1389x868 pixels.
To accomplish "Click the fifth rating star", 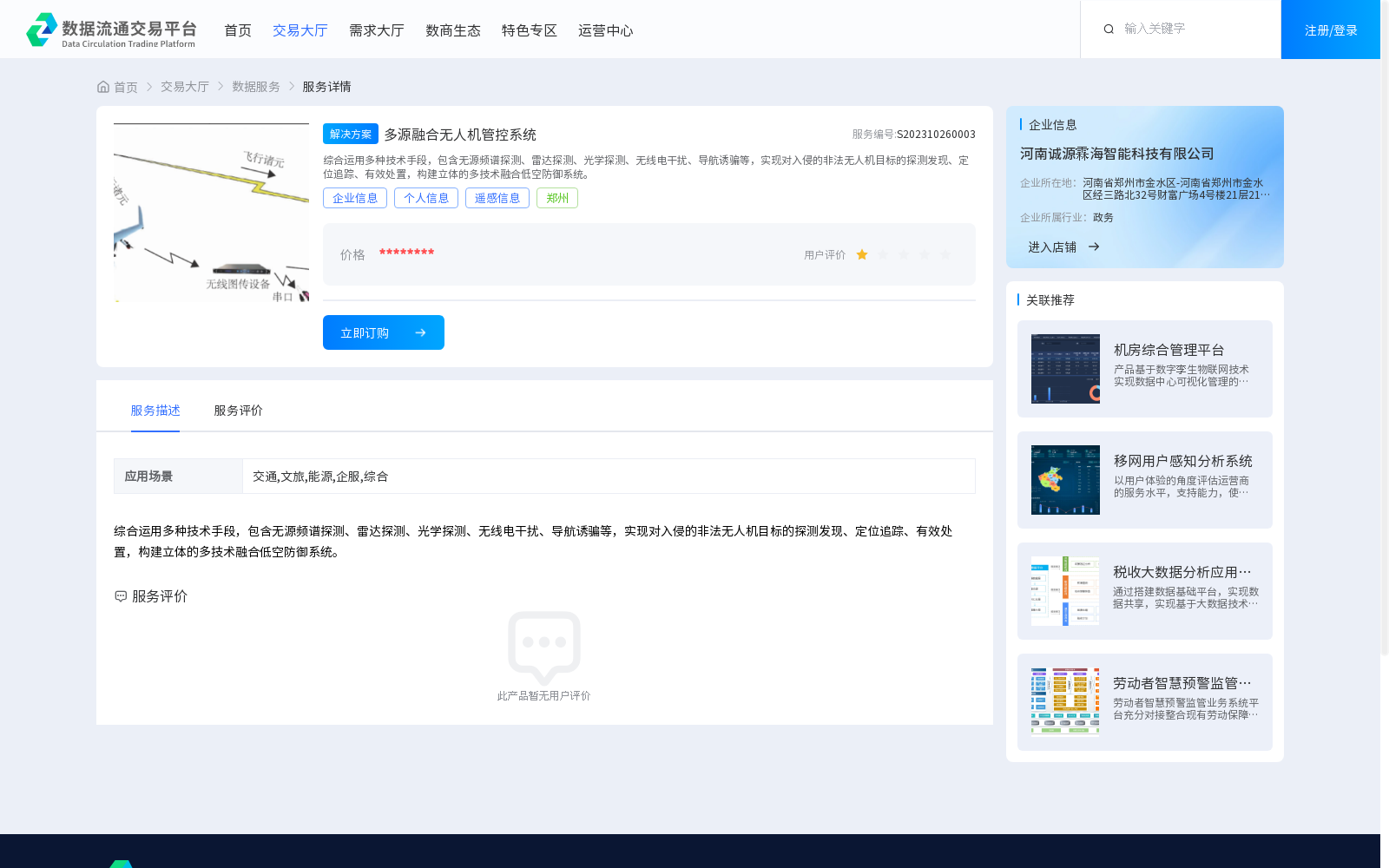I will [945, 254].
